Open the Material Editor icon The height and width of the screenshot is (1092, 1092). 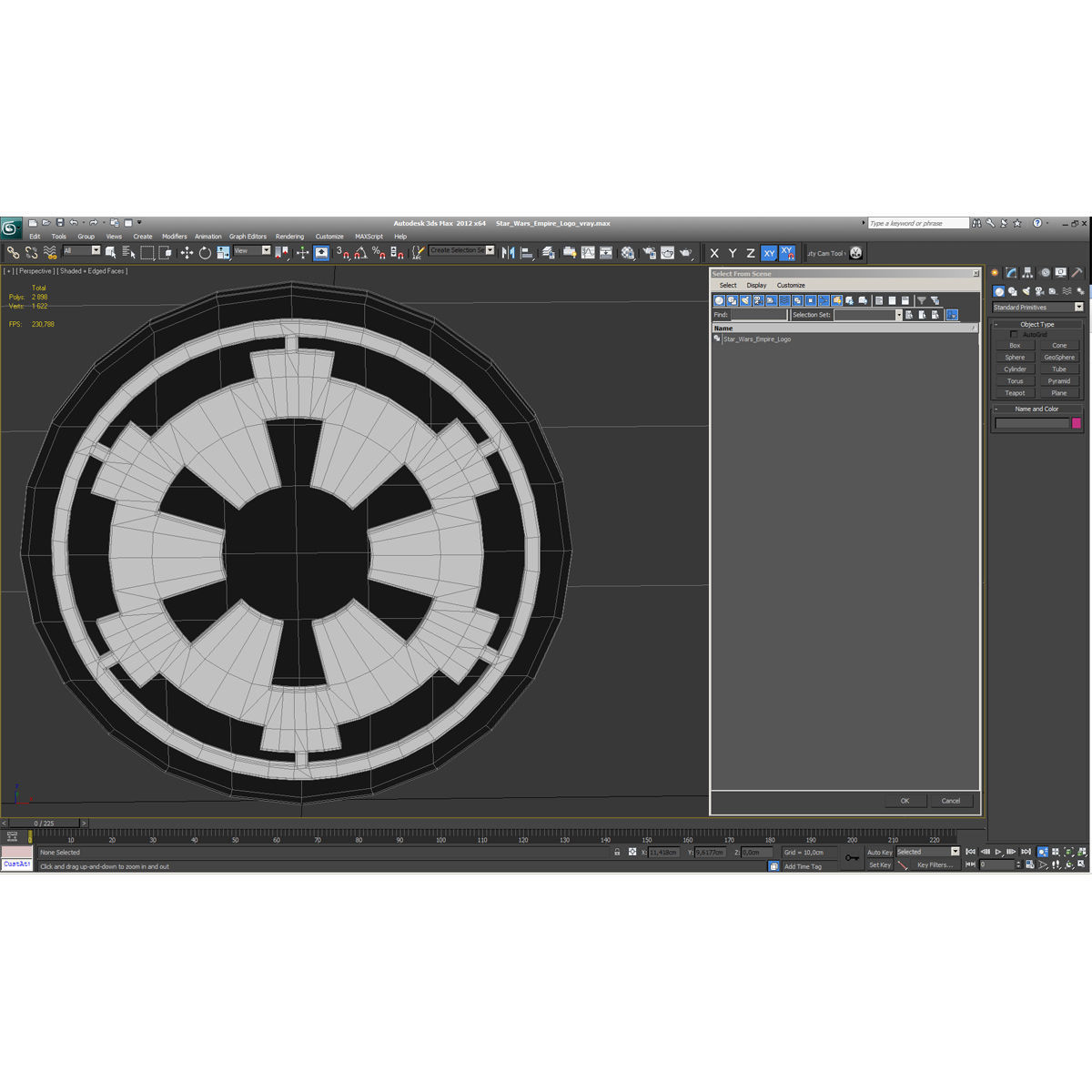(x=628, y=252)
